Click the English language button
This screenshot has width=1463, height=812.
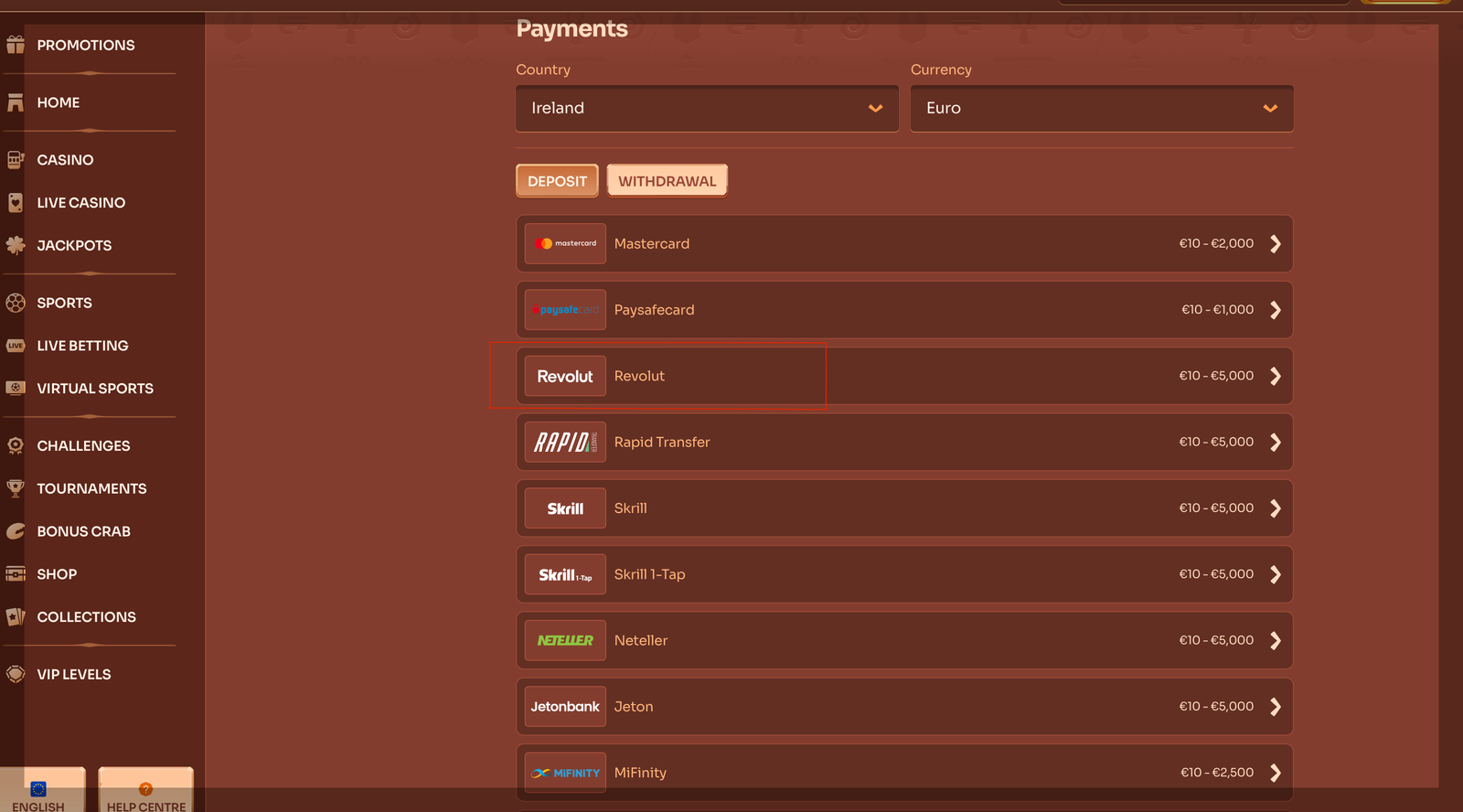click(42, 790)
